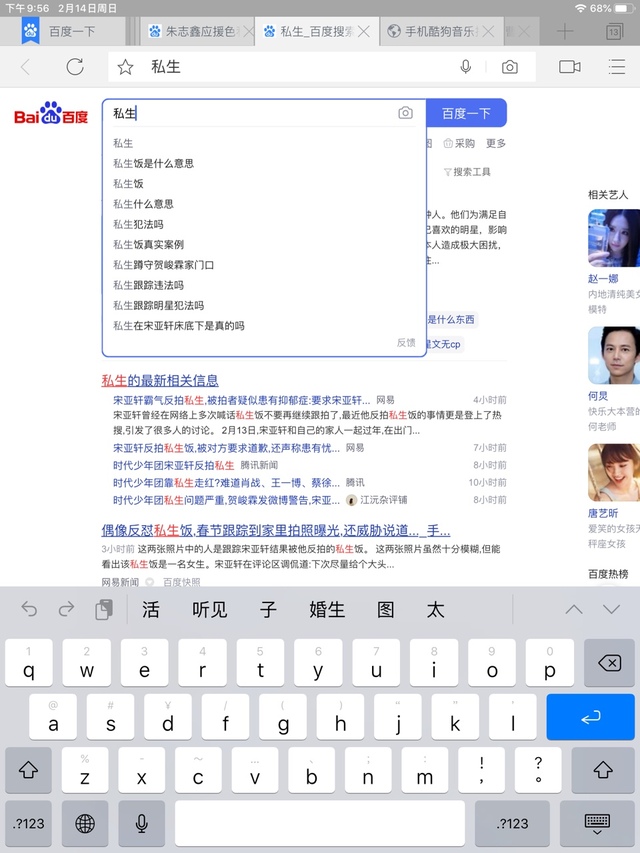The image size is (640, 853).
Task: Add a new tab with plus icon
Action: [565, 31]
